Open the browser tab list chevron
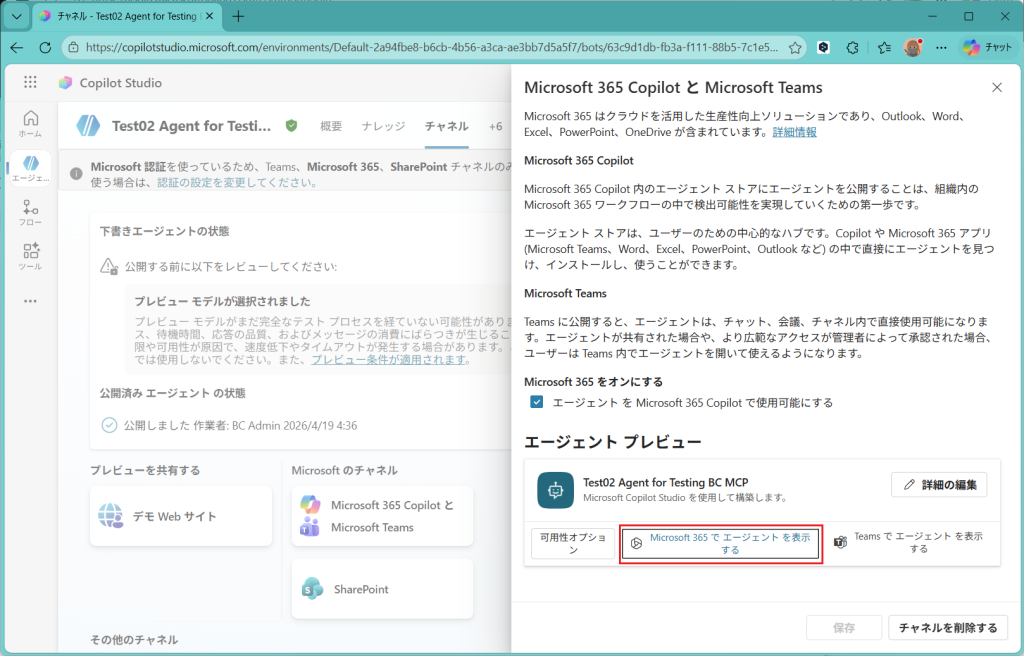 coord(16,17)
